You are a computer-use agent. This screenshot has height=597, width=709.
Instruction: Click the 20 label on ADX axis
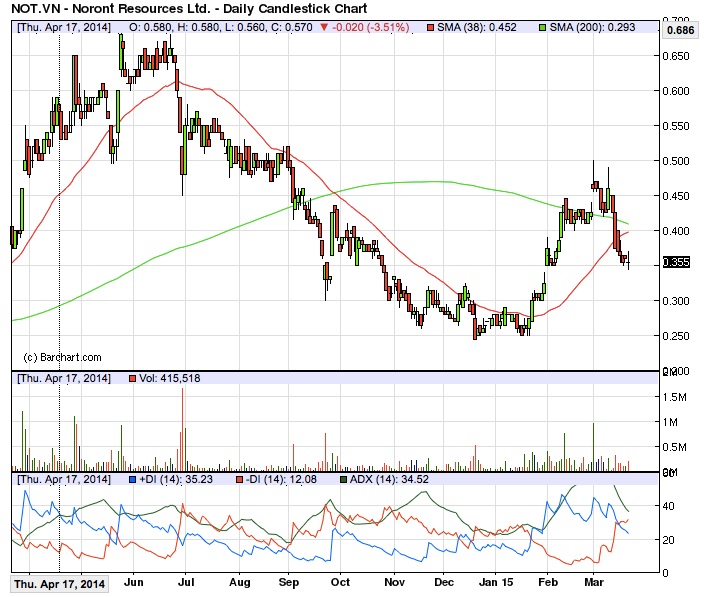(668, 540)
